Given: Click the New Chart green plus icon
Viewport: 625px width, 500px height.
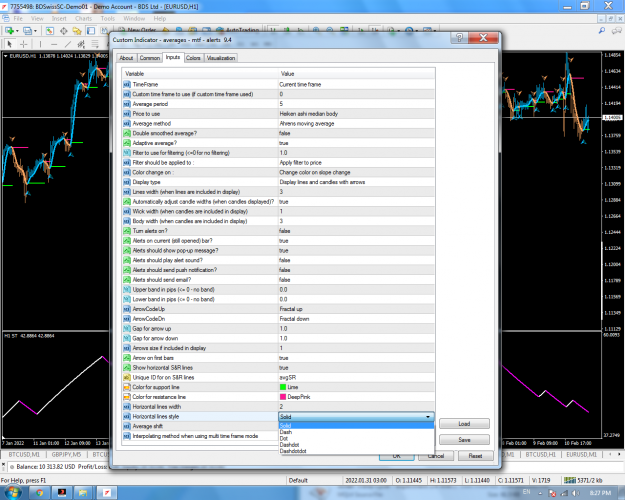Looking at the screenshot, I should coord(9,31).
